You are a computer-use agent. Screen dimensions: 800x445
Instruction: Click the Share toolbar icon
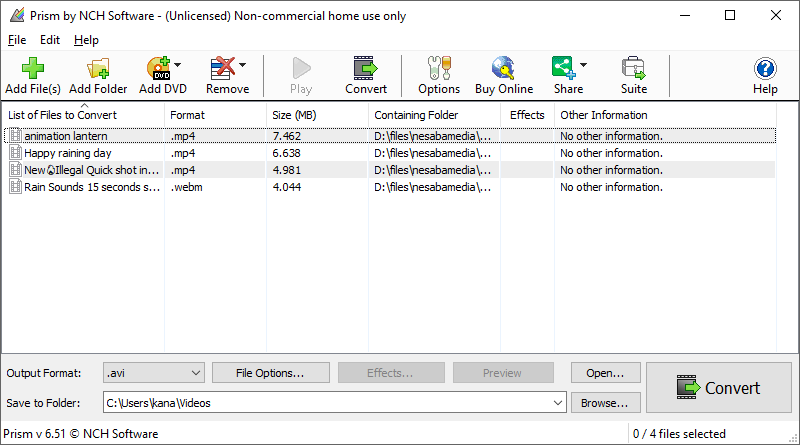coord(564,68)
